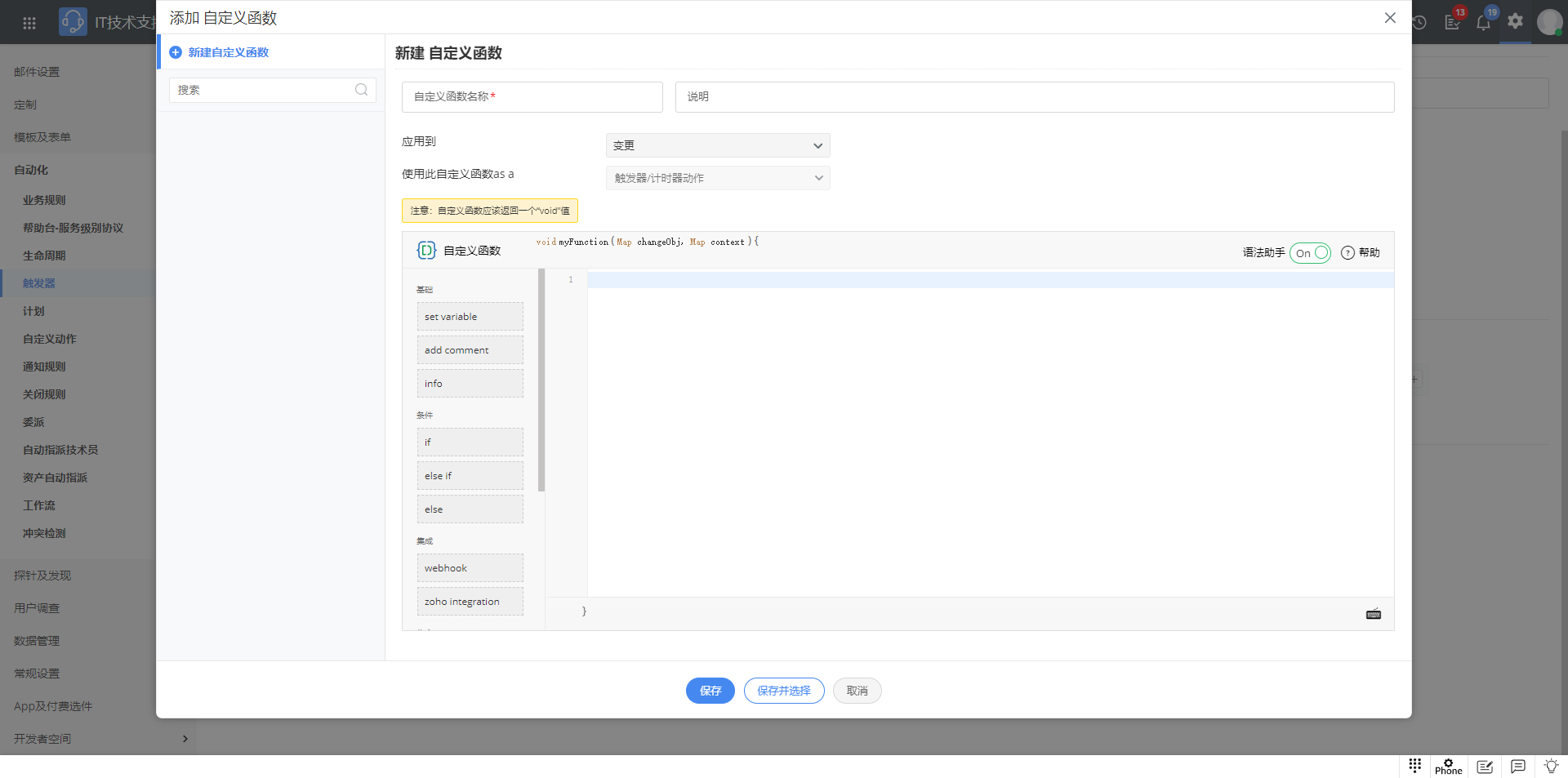
Task: Insert the if condition block
Action: click(470, 442)
